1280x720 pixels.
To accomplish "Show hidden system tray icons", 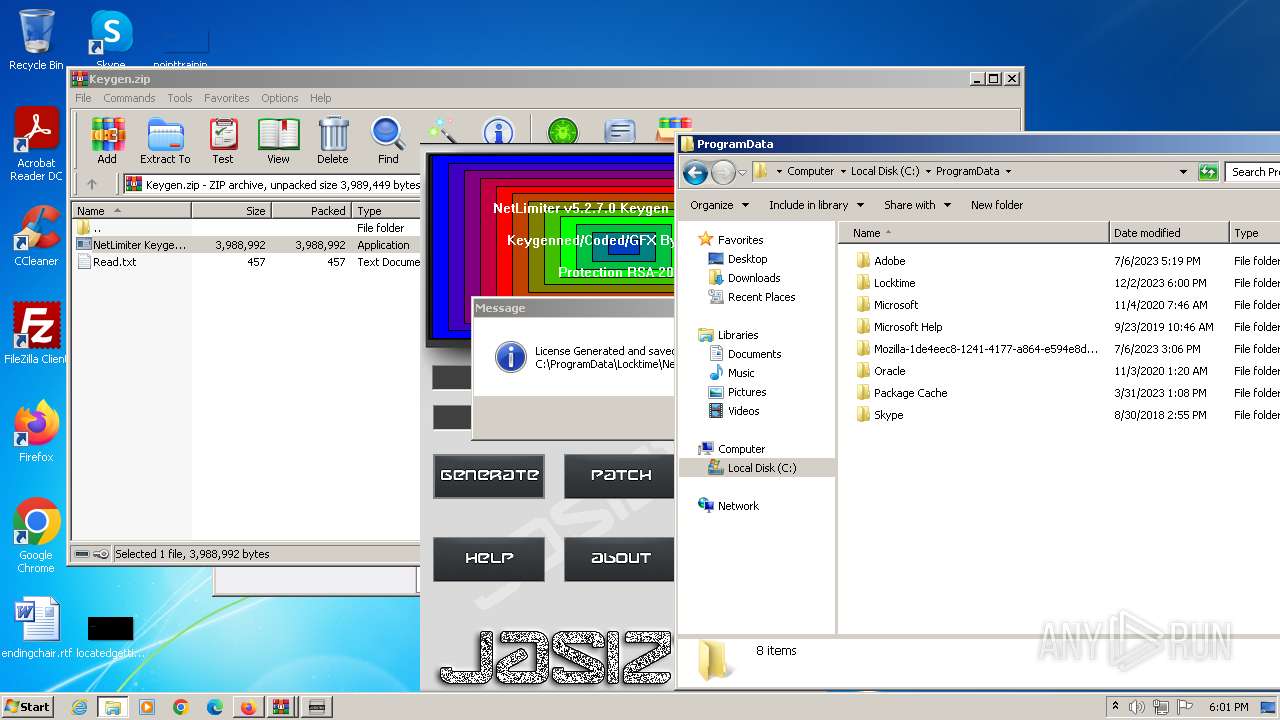I will [x=1115, y=707].
